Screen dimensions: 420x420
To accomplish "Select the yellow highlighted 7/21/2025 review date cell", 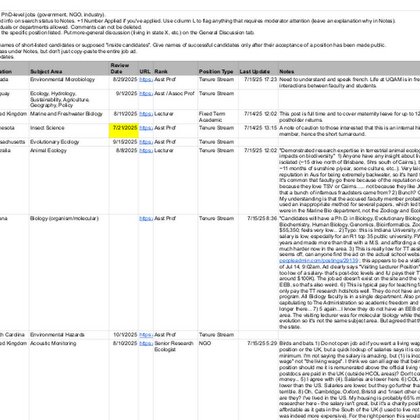I will (124, 131).
